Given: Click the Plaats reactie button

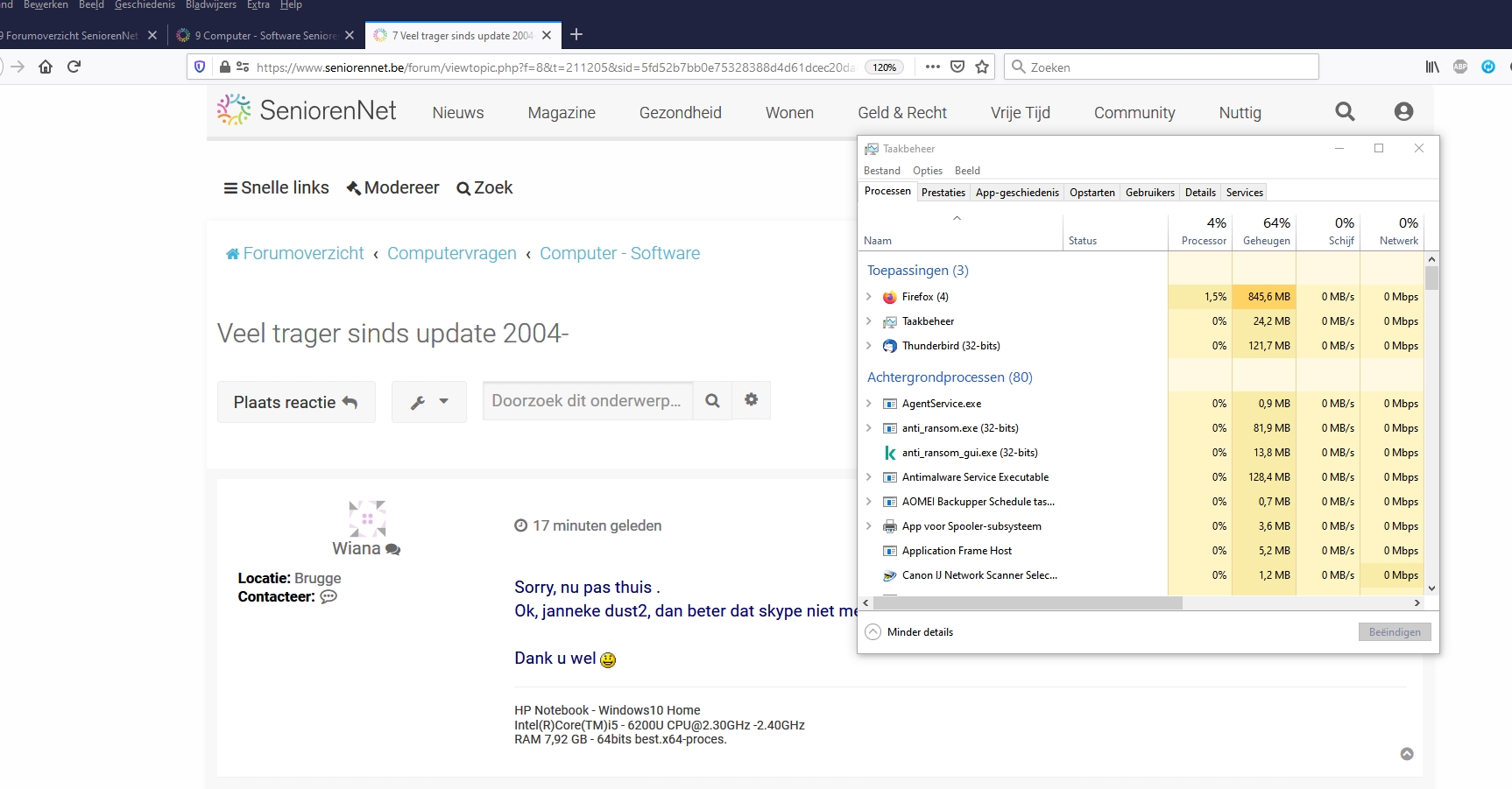Looking at the screenshot, I should pos(295,402).
